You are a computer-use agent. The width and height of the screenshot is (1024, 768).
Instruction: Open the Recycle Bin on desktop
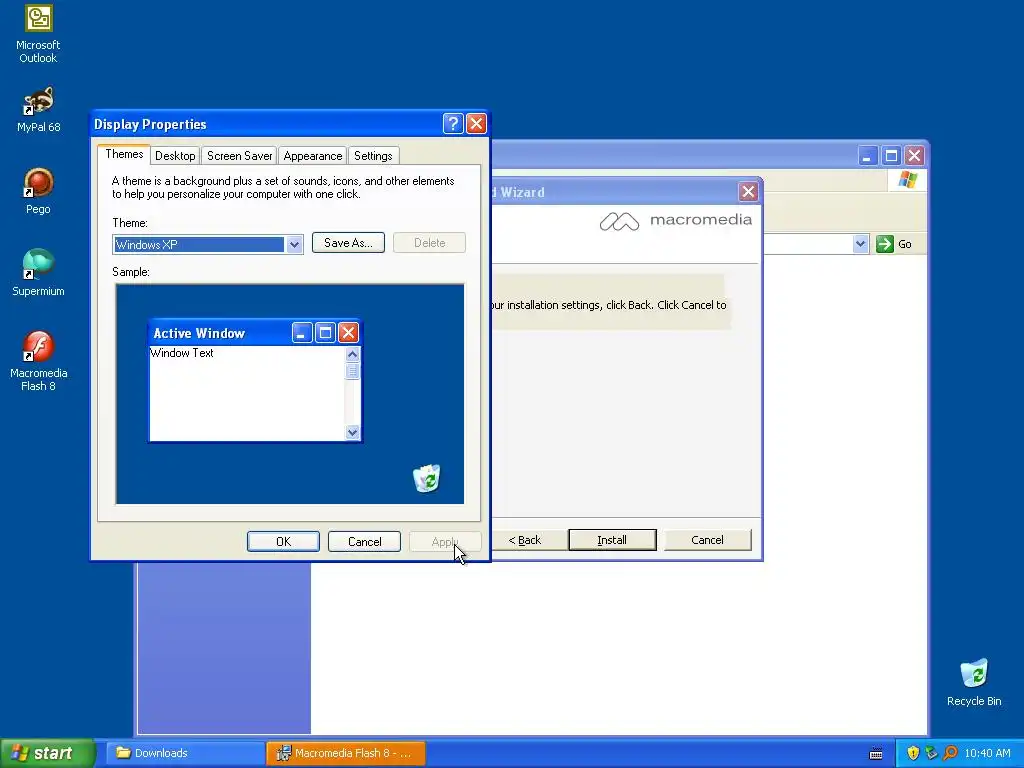coord(974,682)
